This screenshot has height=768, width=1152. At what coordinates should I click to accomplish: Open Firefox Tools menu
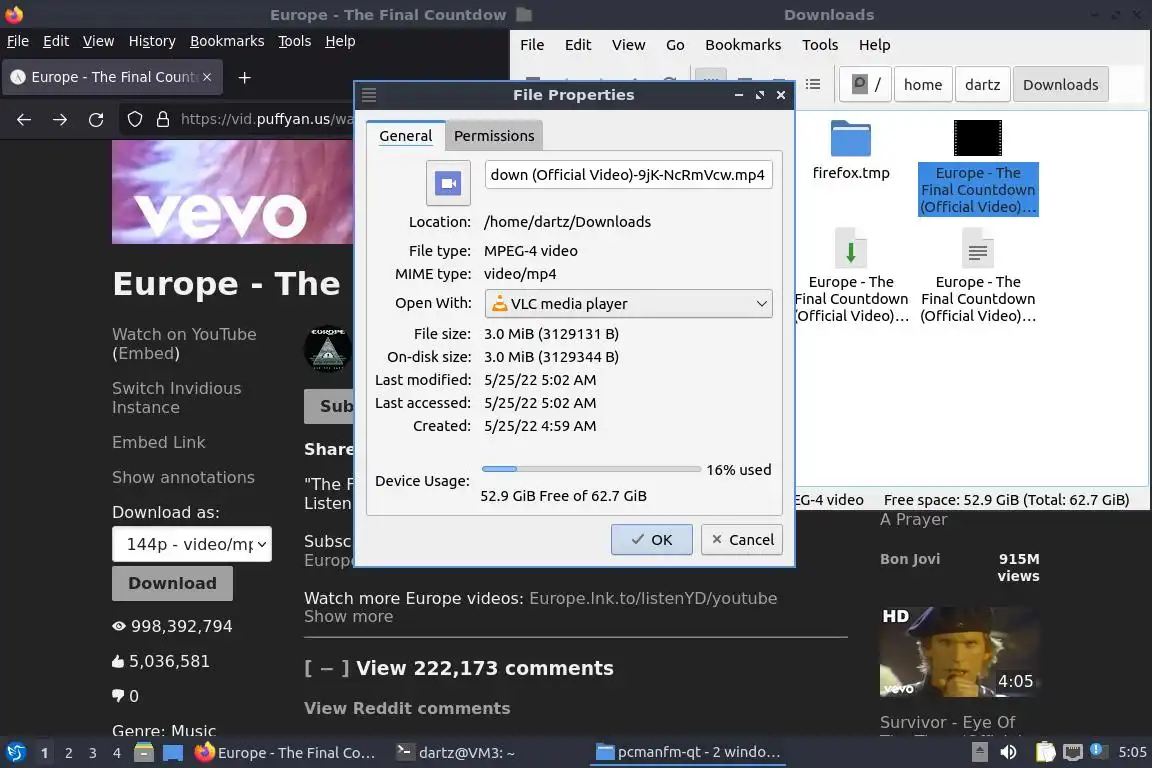(295, 41)
